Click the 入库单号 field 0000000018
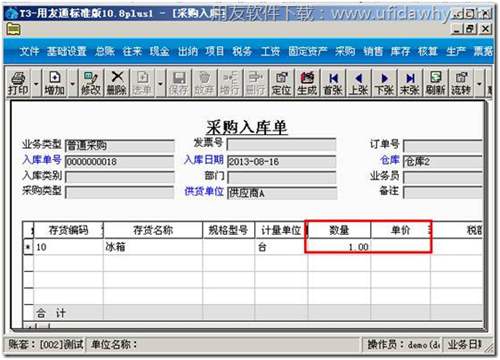 coord(120,162)
